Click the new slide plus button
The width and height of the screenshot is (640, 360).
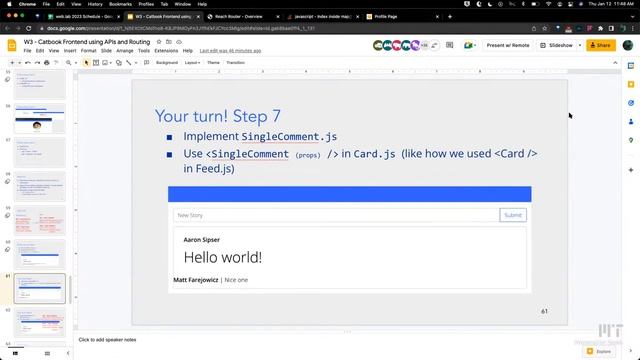pos(12,63)
